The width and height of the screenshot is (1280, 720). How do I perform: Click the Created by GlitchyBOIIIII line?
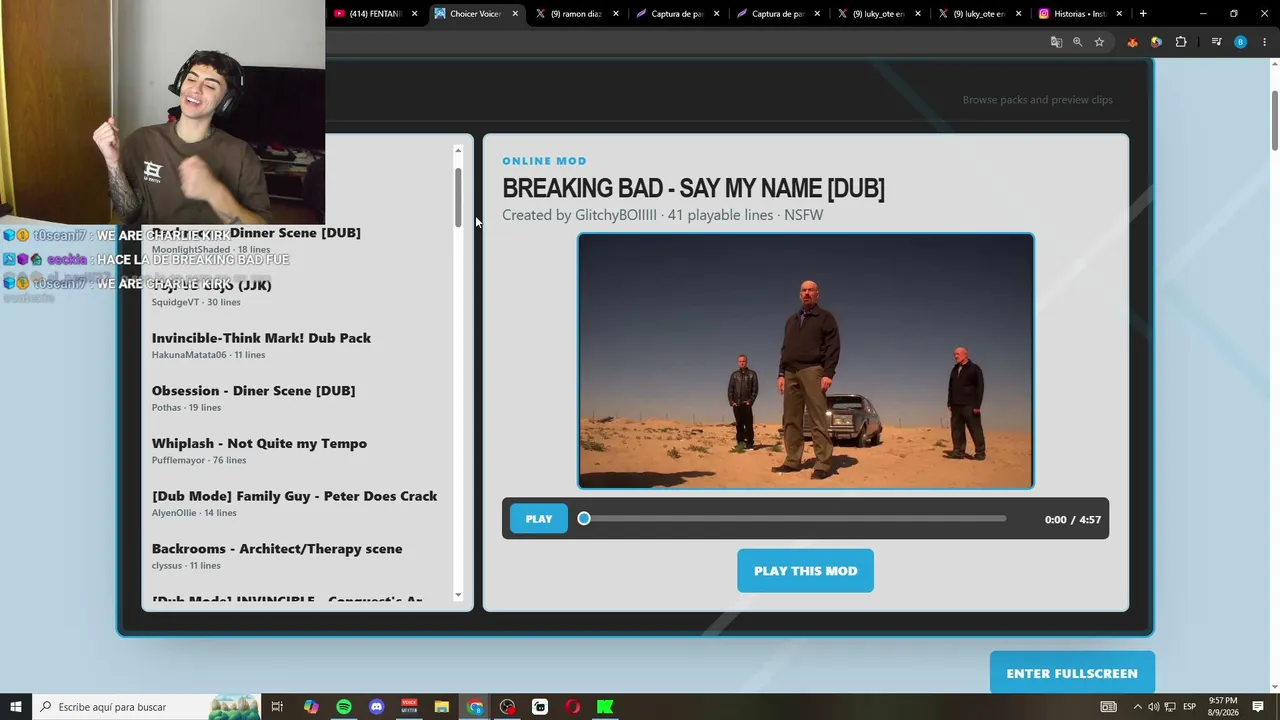pyautogui.click(x=662, y=215)
